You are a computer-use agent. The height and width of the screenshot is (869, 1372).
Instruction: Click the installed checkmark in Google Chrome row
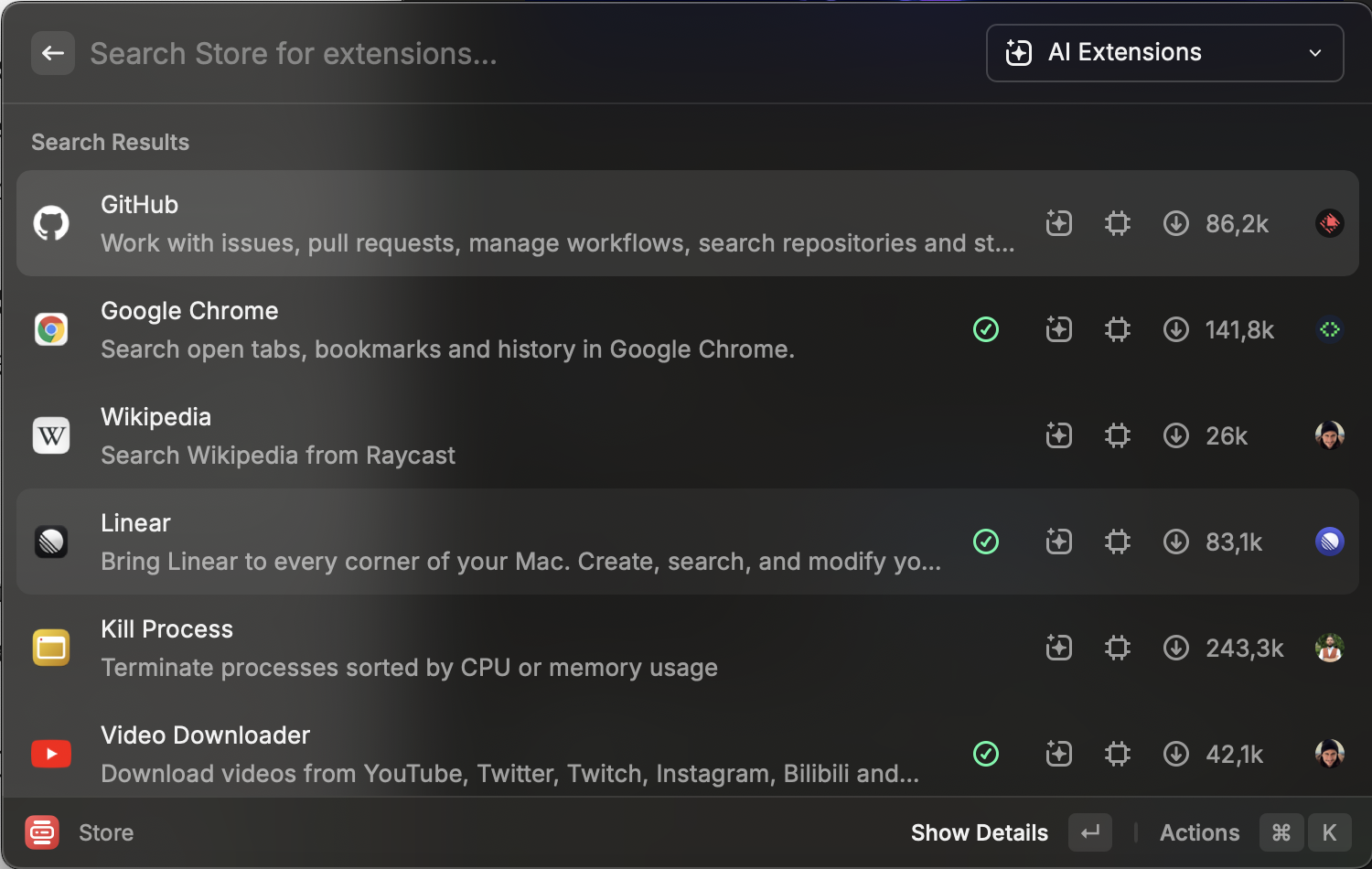986,329
